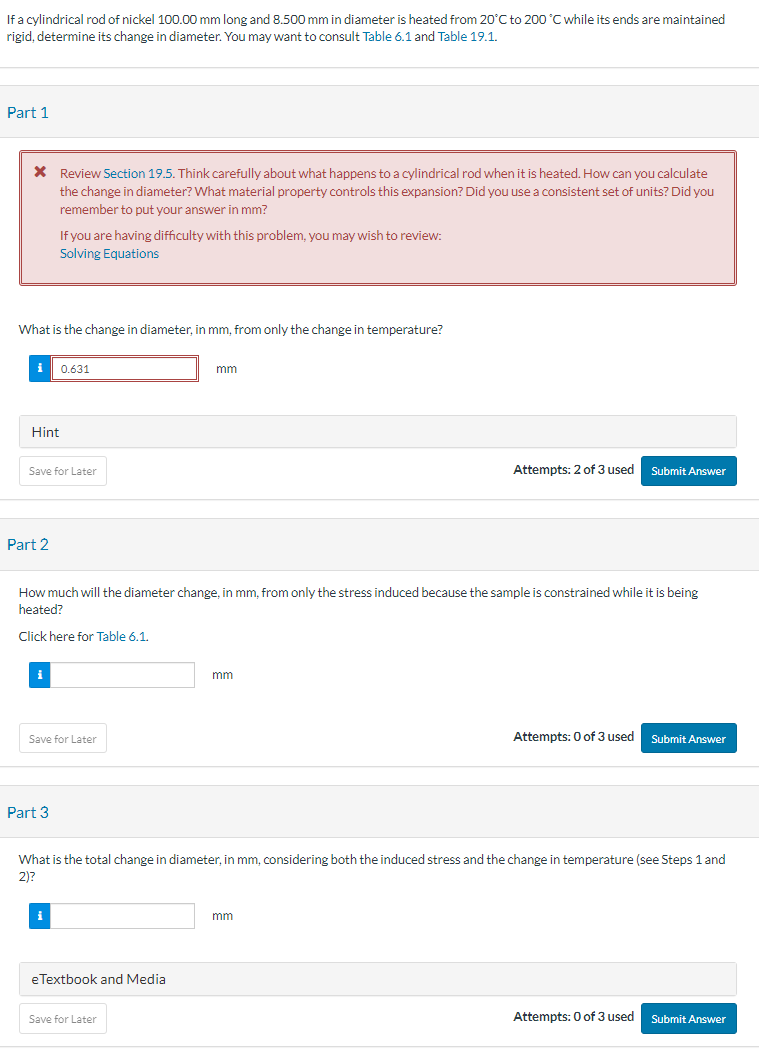
Task: Submit Answer for Part 1
Action: [689, 471]
